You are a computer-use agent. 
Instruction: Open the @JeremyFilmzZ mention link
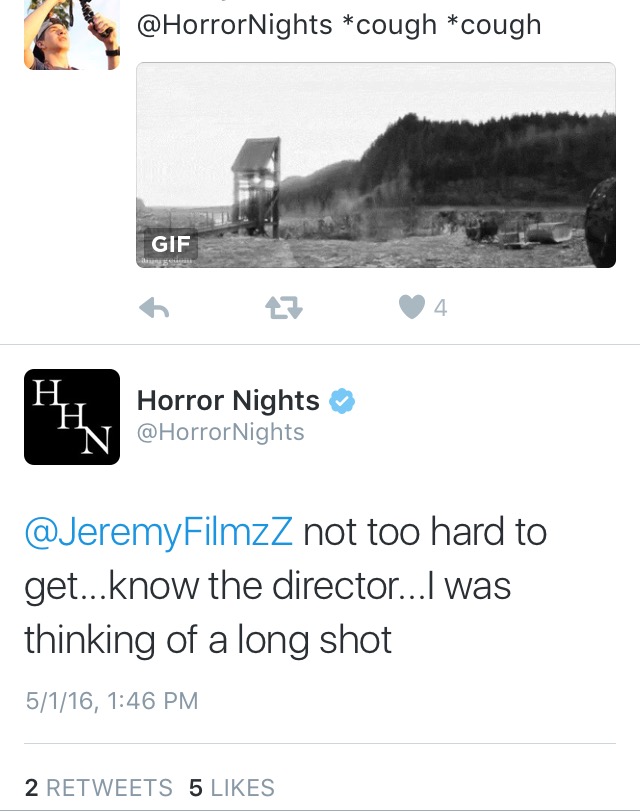159,532
